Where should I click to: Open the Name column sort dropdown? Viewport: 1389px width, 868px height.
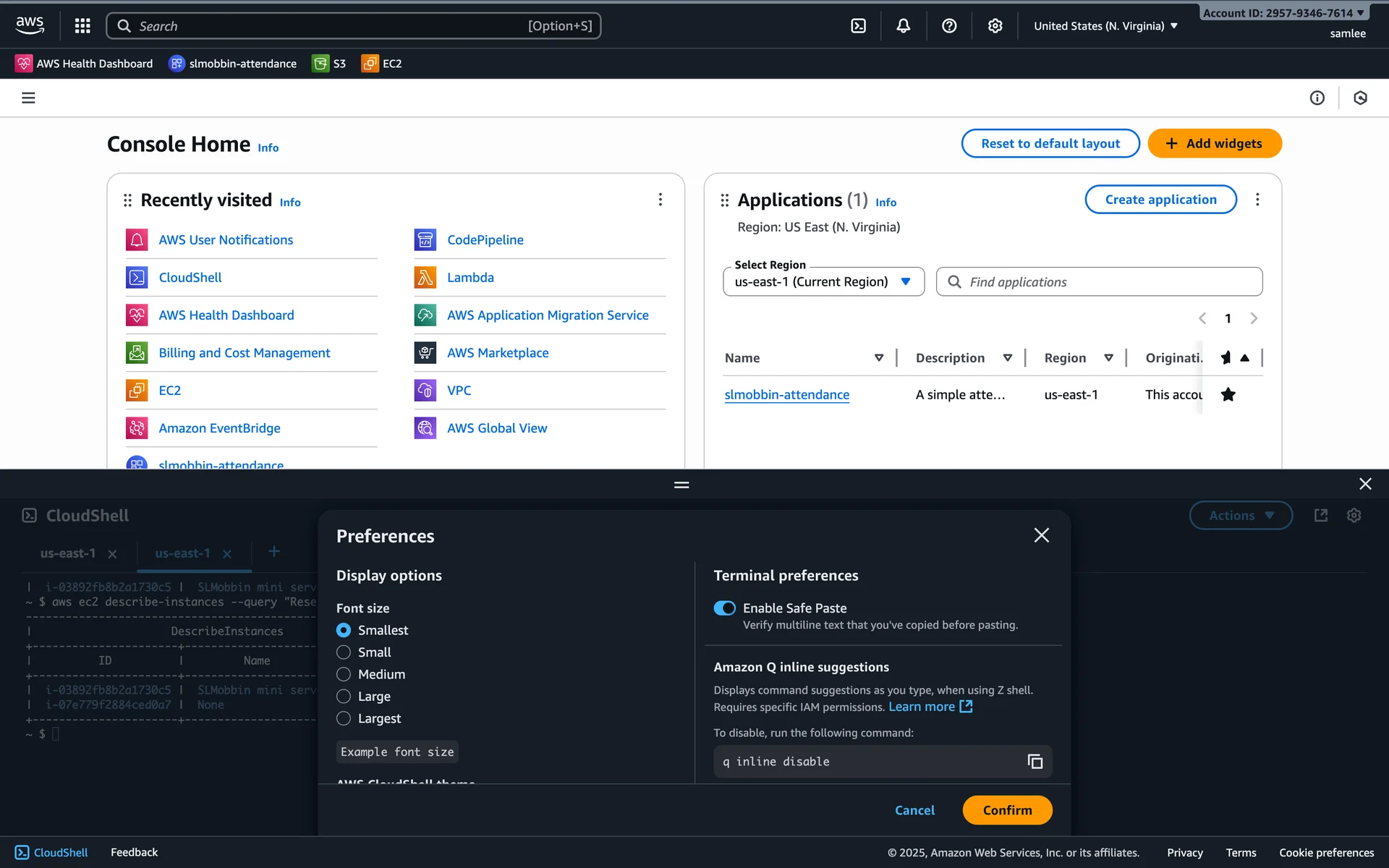tap(879, 358)
